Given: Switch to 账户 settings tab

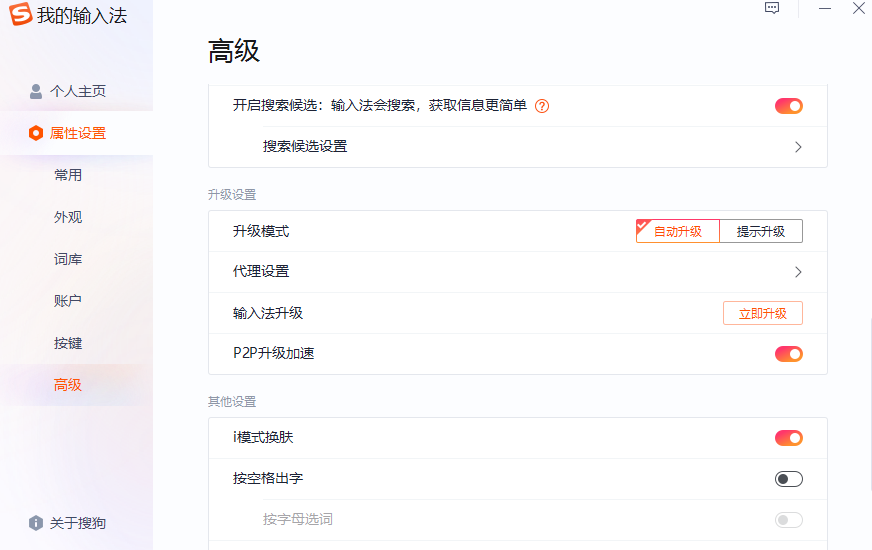Looking at the screenshot, I should (68, 301).
